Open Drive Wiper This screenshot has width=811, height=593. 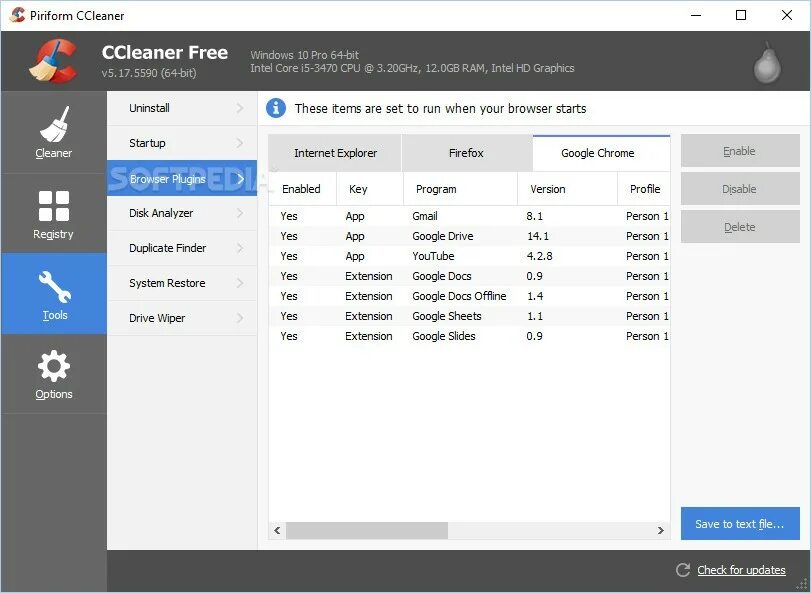coord(182,318)
